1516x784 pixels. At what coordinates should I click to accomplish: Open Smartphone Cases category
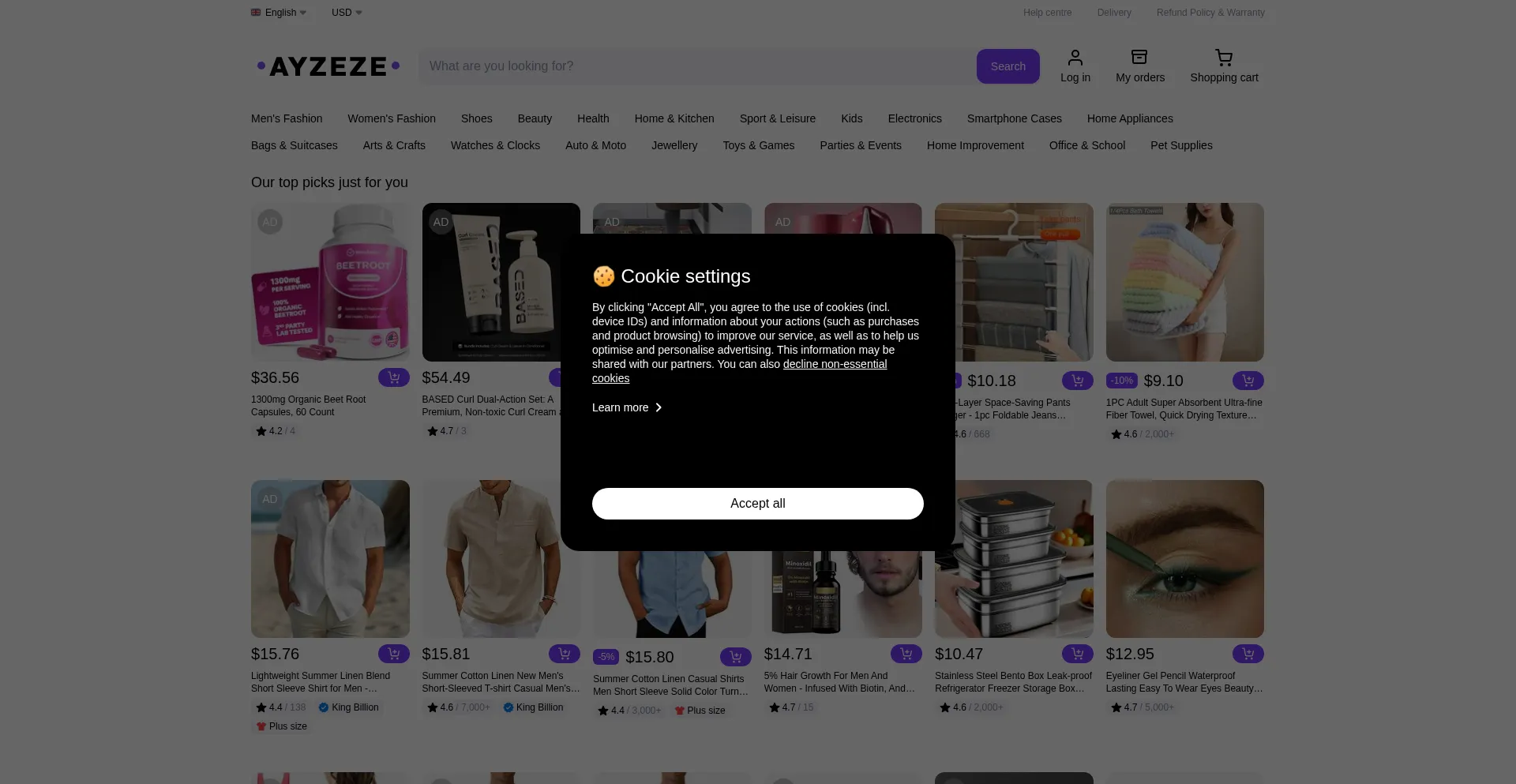click(x=1014, y=118)
